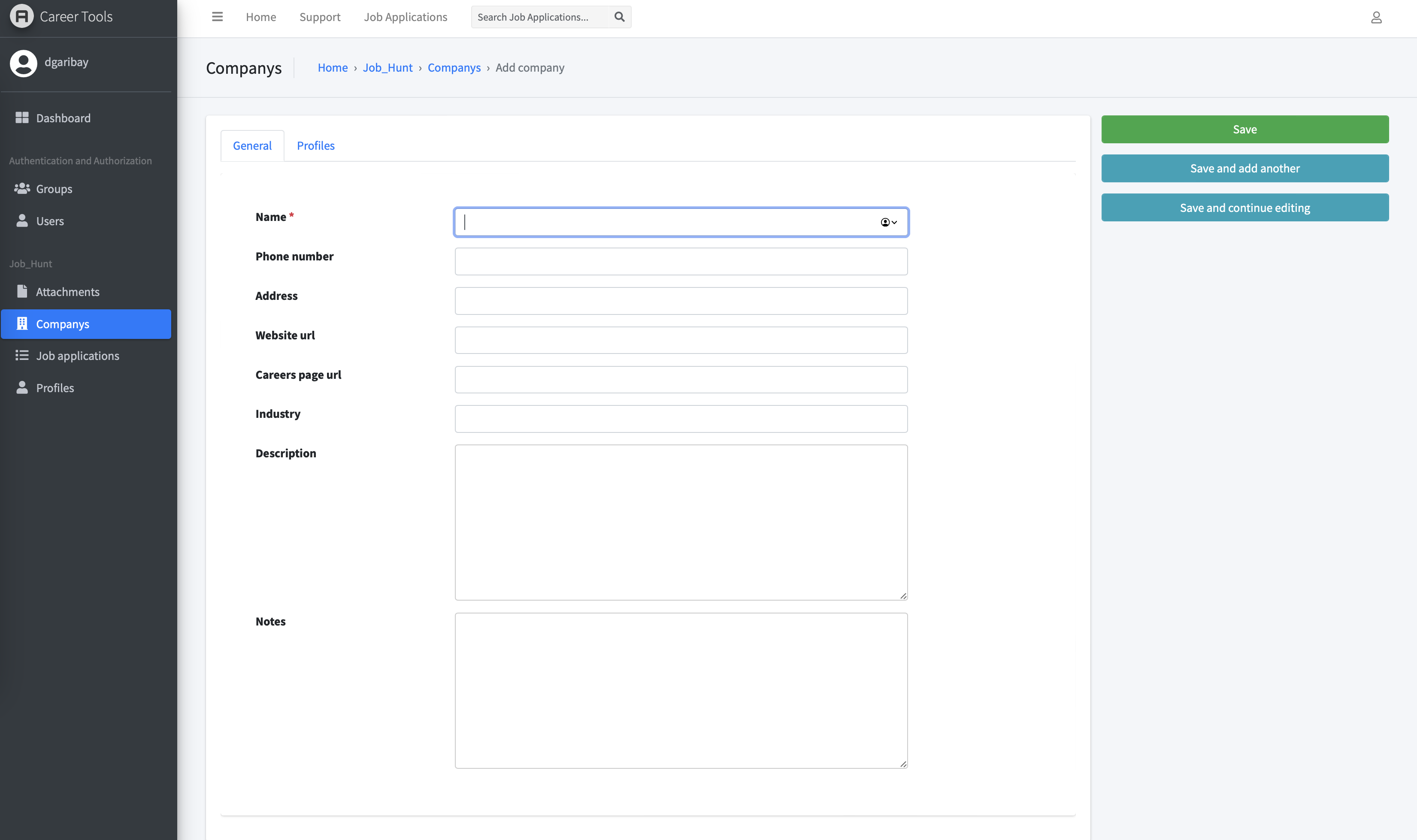Click the hamburger sidebar toggle icon
Image resolution: width=1417 pixels, height=840 pixels.
coord(217,17)
